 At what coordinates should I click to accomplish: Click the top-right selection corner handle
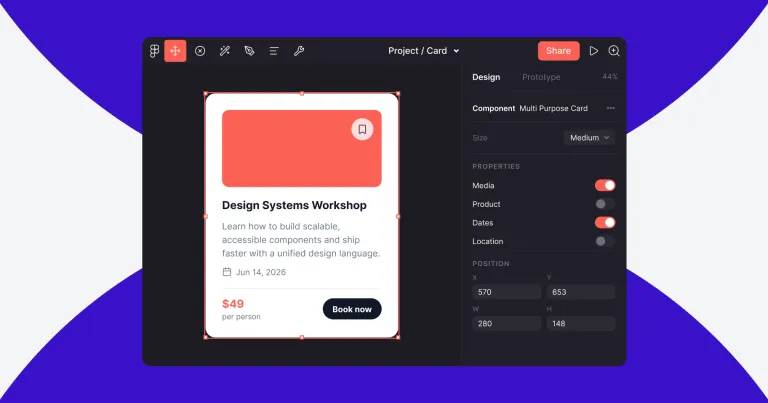click(x=398, y=94)
